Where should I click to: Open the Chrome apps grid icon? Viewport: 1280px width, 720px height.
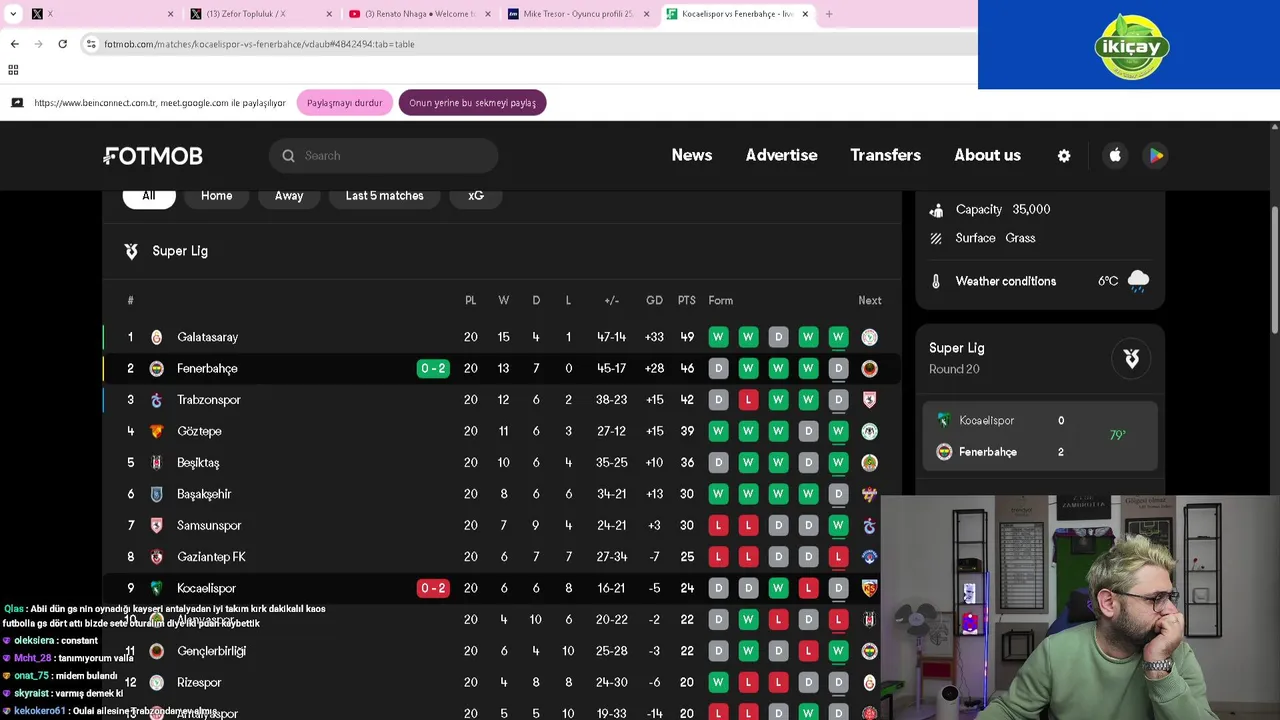click(13, 70)
